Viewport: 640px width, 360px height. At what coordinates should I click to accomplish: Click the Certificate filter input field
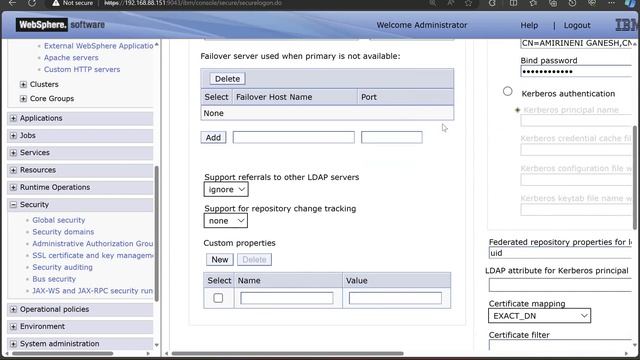tap(560, 345)
